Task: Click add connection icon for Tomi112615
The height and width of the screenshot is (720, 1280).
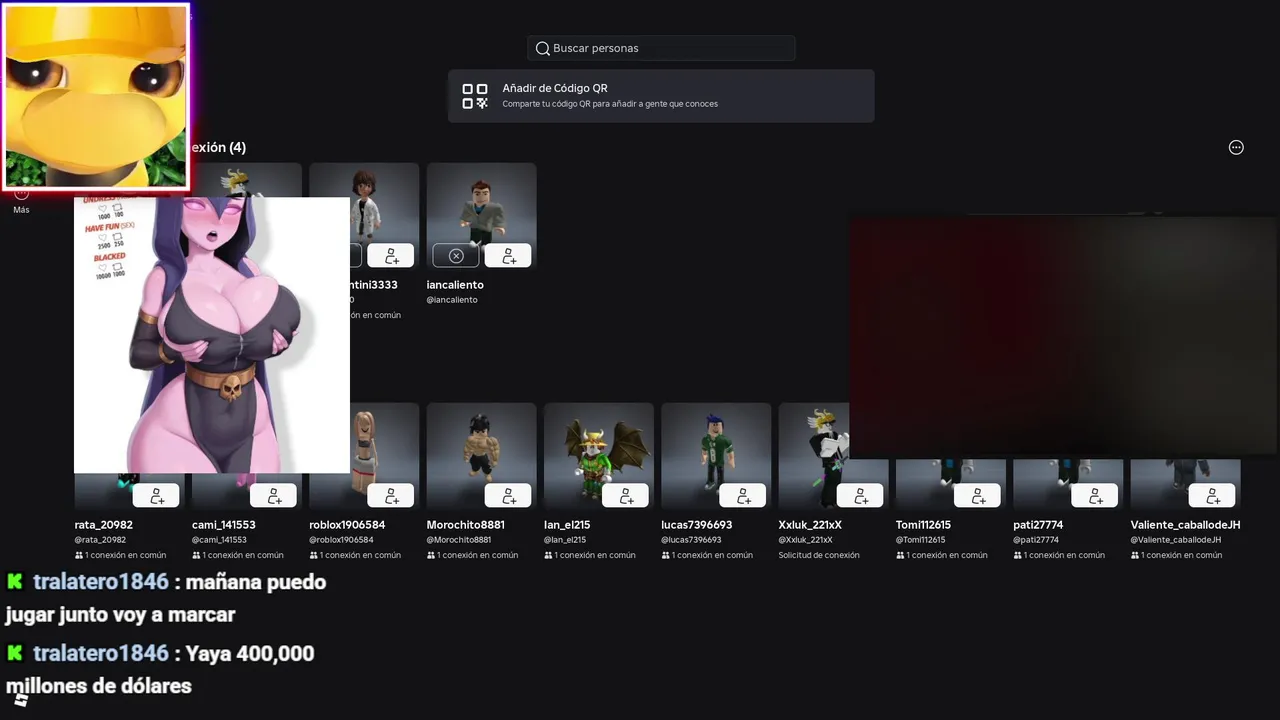Action: [977, 496]
